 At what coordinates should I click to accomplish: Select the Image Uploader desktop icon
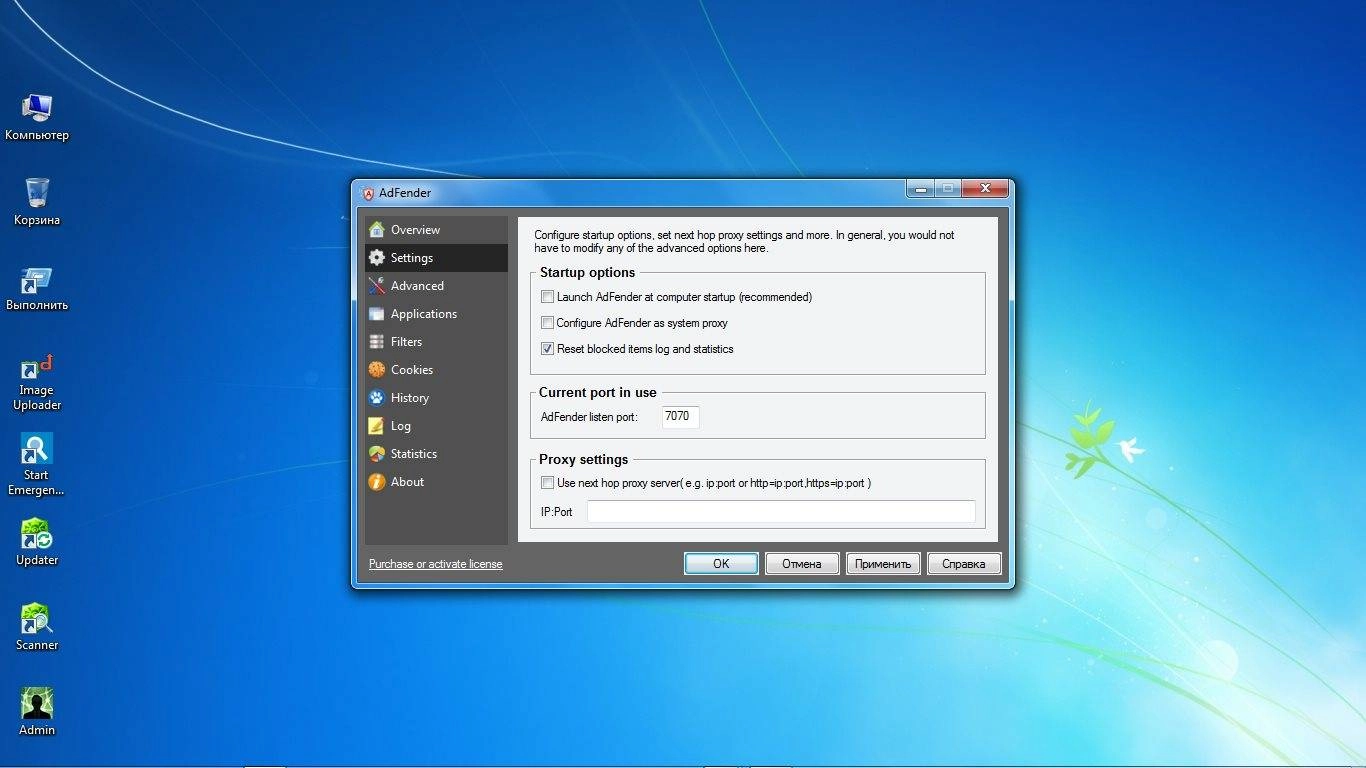click(37, 382)
